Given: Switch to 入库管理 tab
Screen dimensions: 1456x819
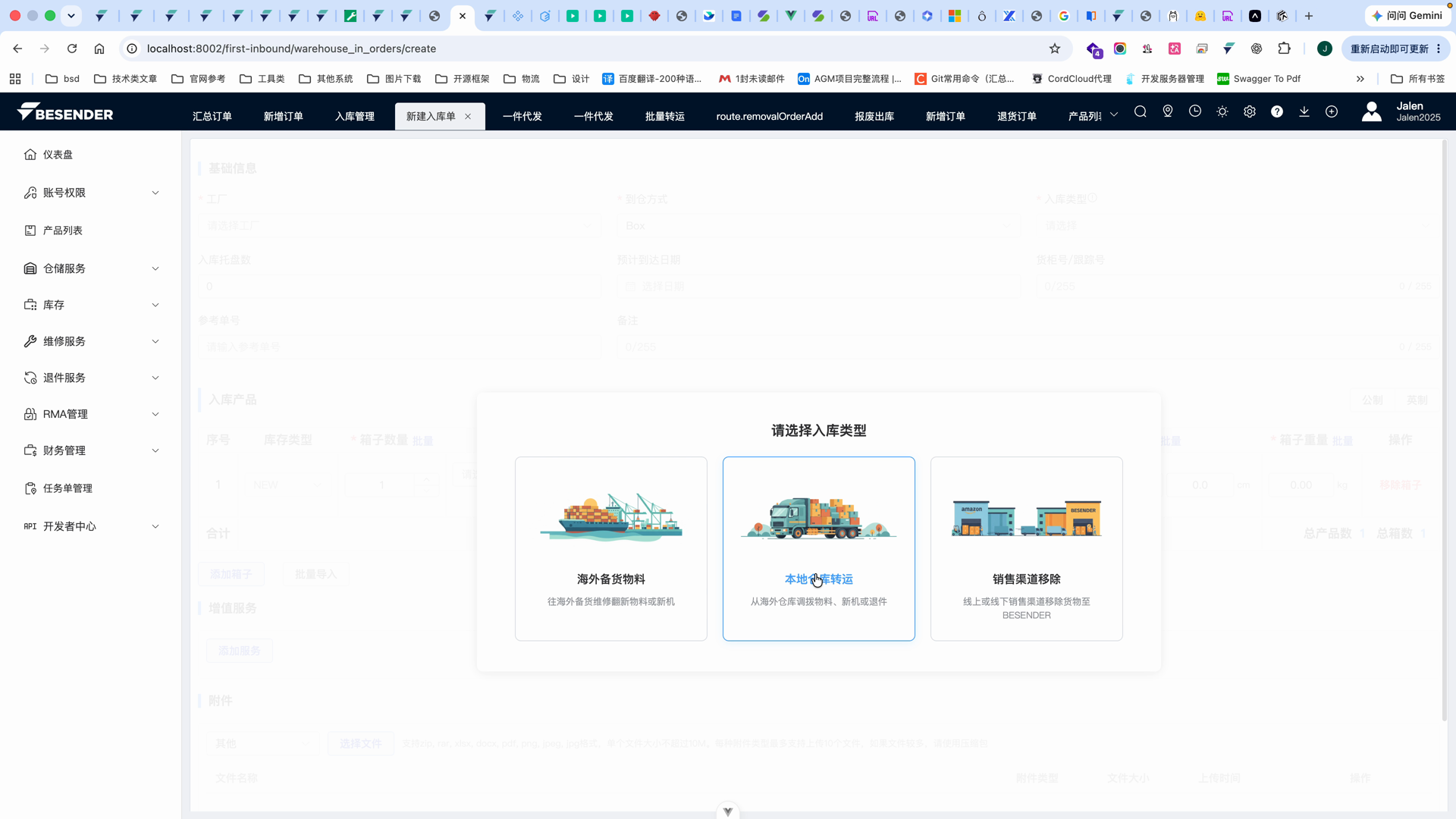Looking at the screenshot, I should click(x=355, y=116).
